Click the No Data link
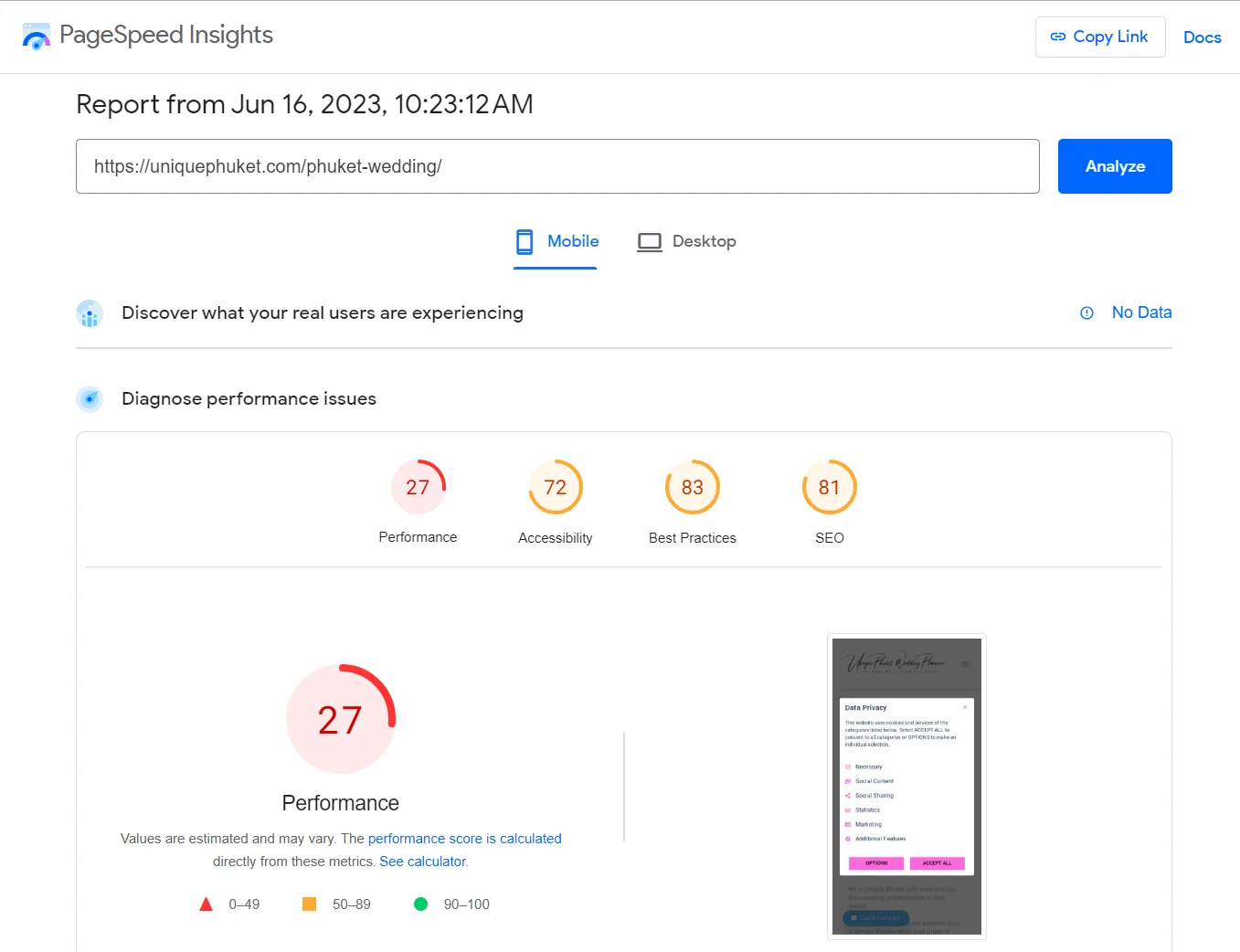The height and width of the screenshot is (952, 1240). pos(1141,312)
